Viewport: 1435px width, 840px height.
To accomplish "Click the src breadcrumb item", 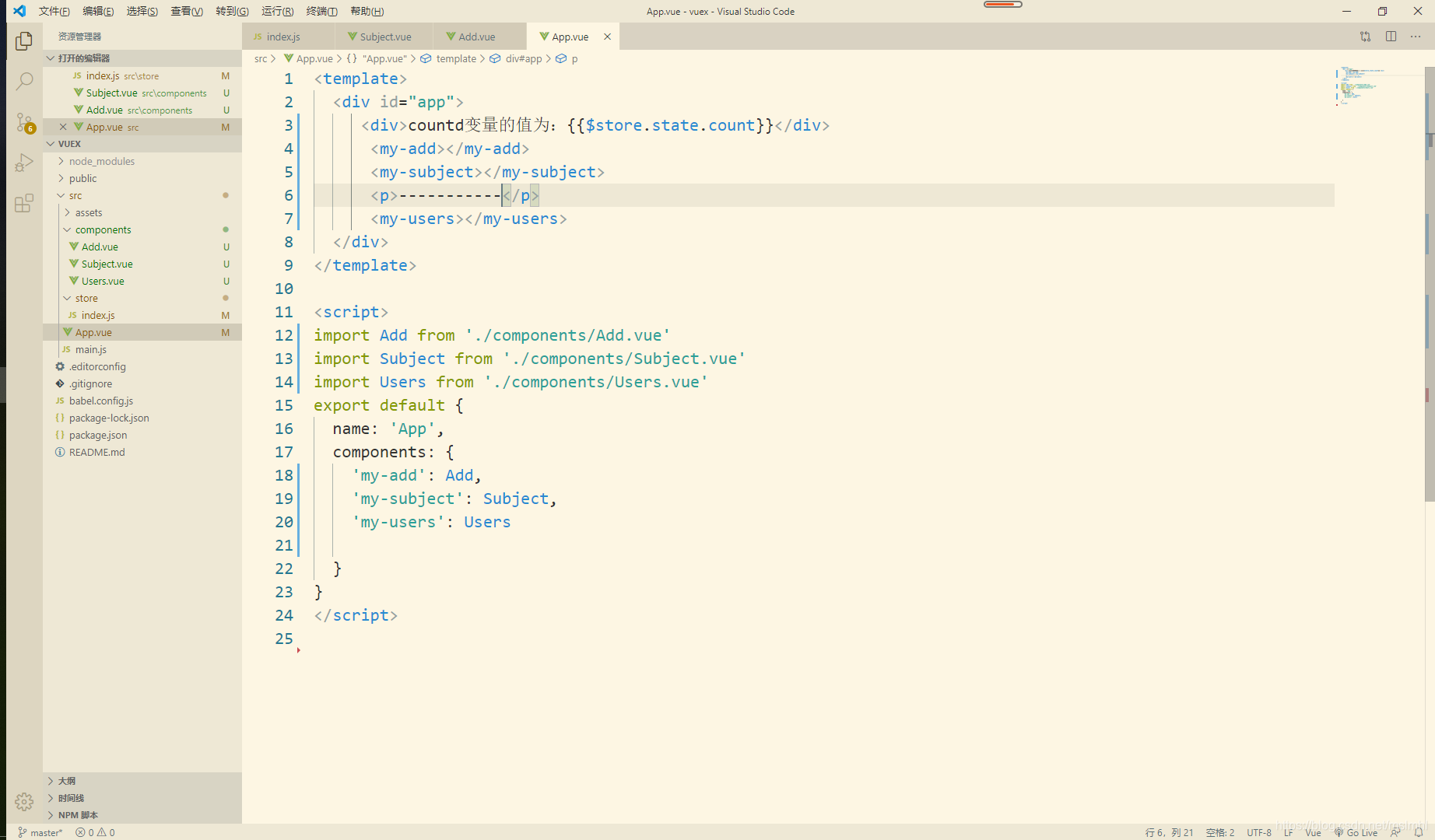I will tap(261, 58).
